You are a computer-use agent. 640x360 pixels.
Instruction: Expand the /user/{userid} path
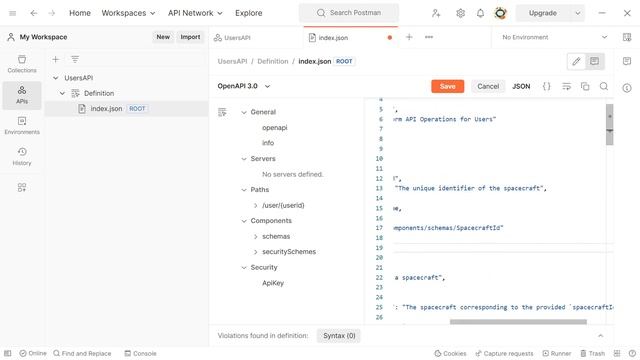pos(256,205)
